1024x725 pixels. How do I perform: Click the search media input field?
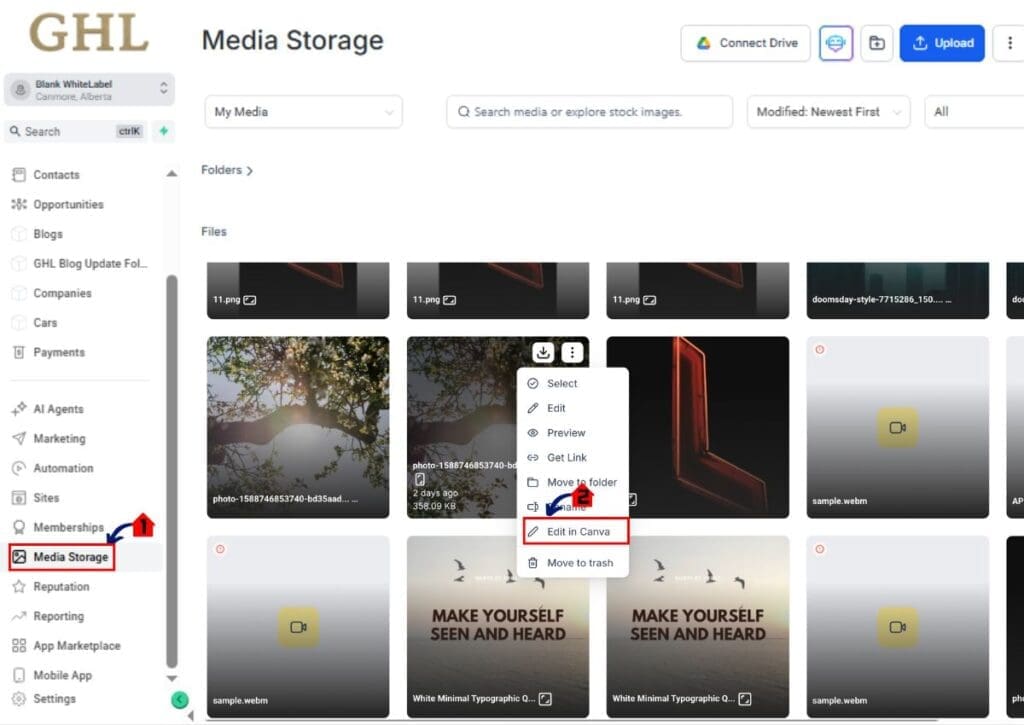[589, 111]
